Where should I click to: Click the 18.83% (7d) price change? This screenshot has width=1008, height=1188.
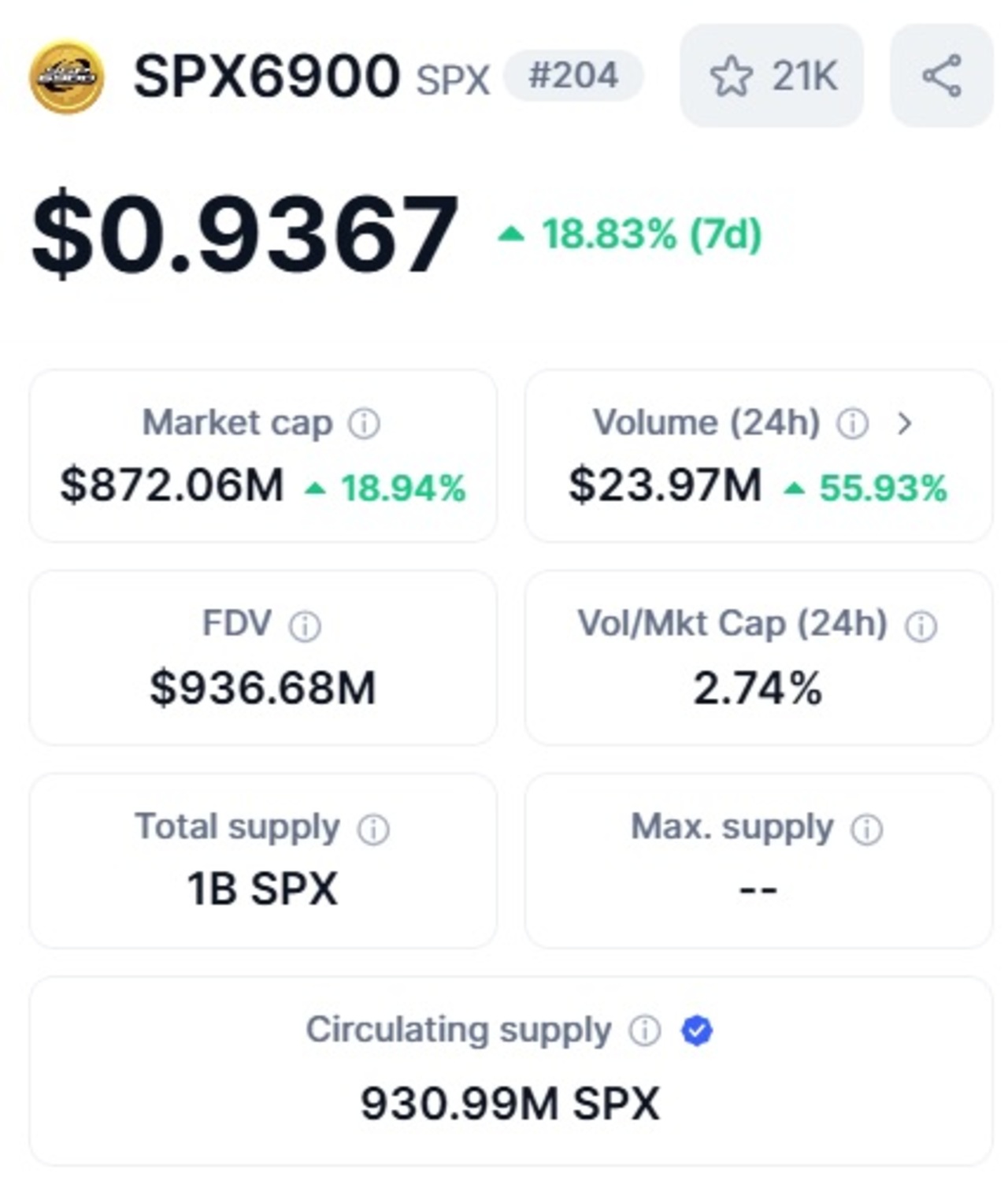click(x=630, y=234)
